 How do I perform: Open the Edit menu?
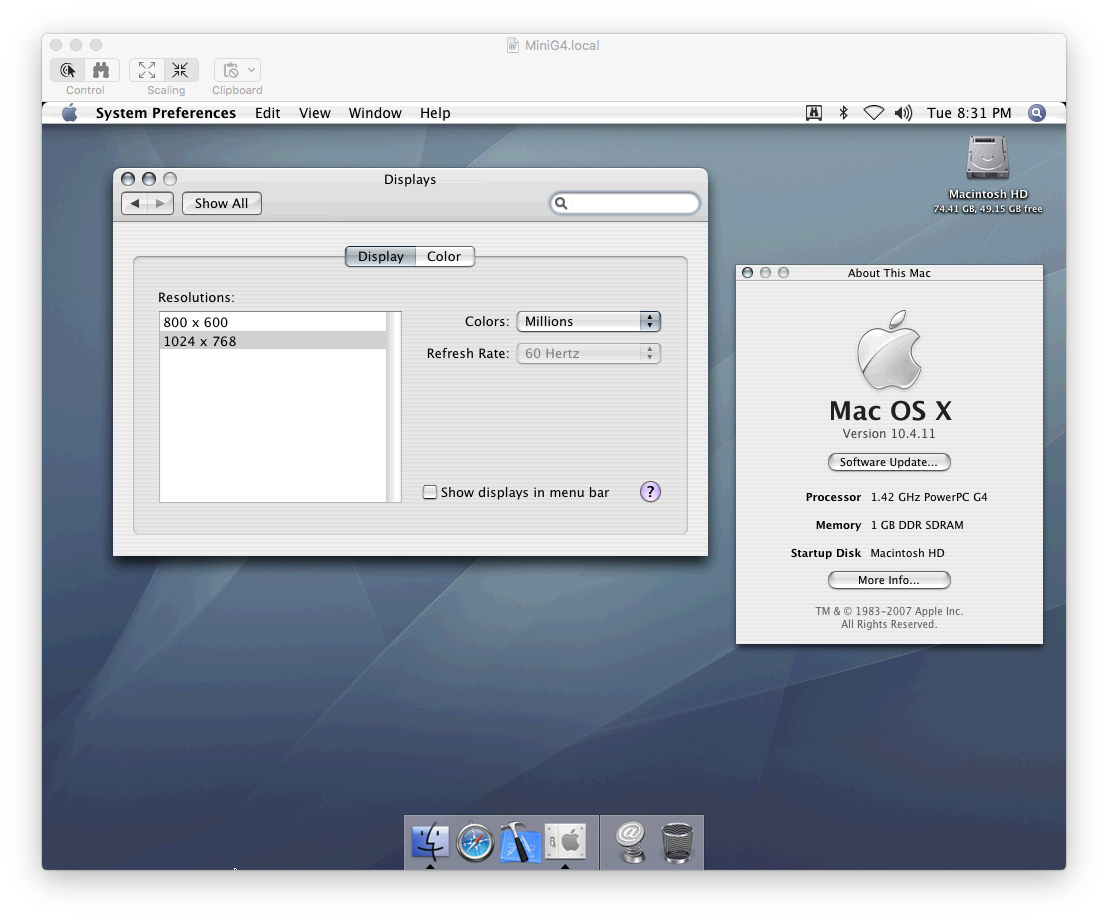click(268, 113)
